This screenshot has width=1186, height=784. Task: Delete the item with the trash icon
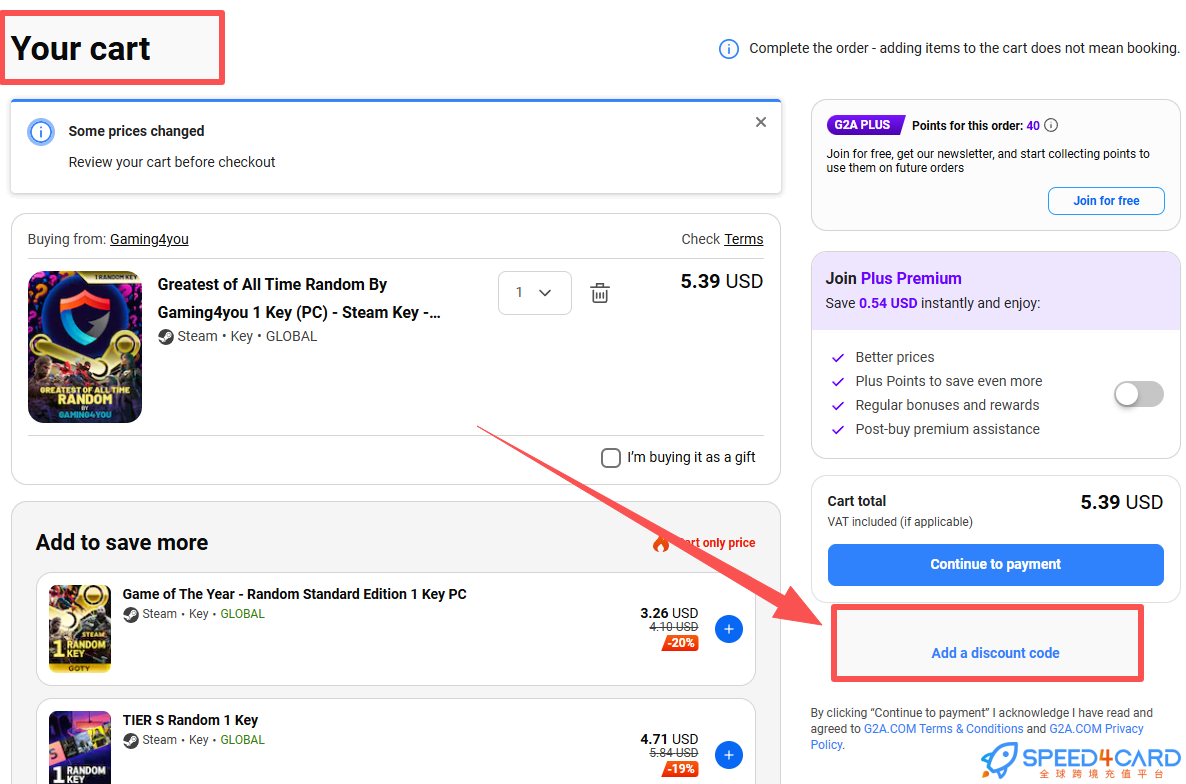(x=600, y=293)
